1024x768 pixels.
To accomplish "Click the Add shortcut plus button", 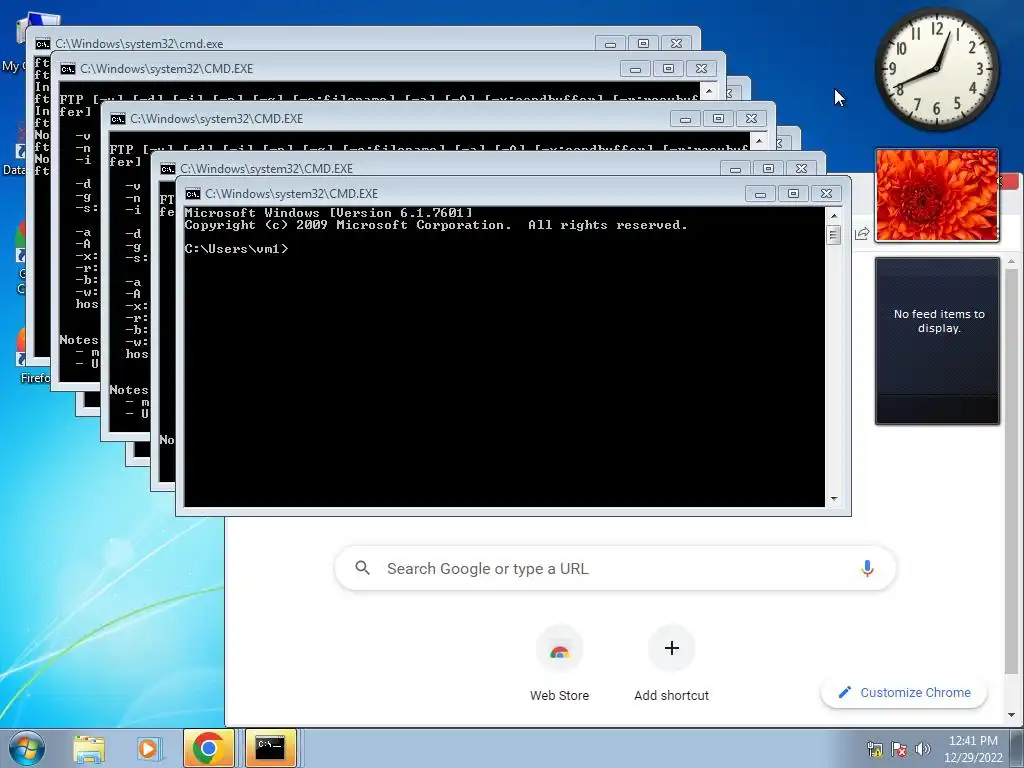I will (671, 648).
